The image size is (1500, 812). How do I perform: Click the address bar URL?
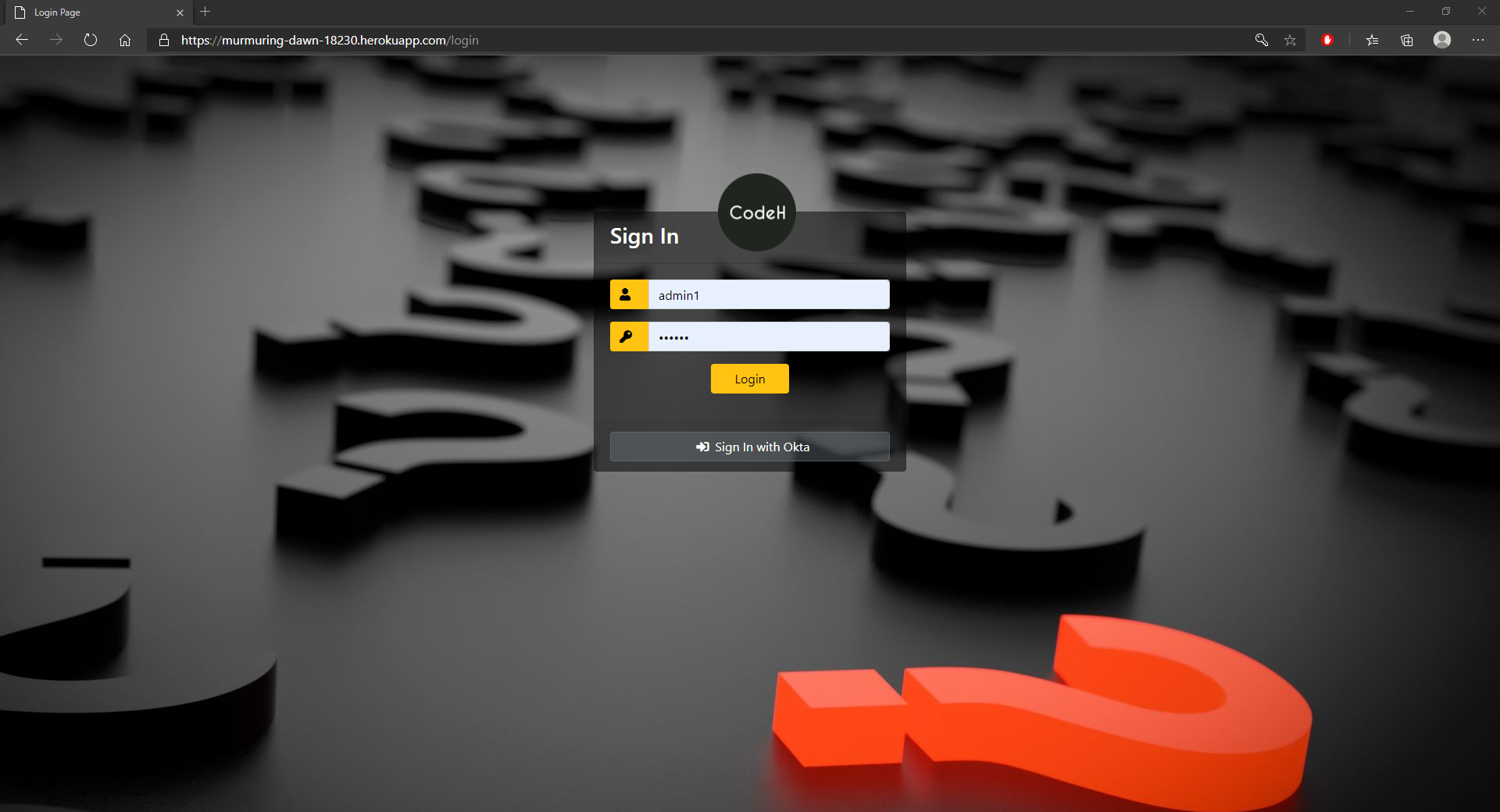(330, 40)
